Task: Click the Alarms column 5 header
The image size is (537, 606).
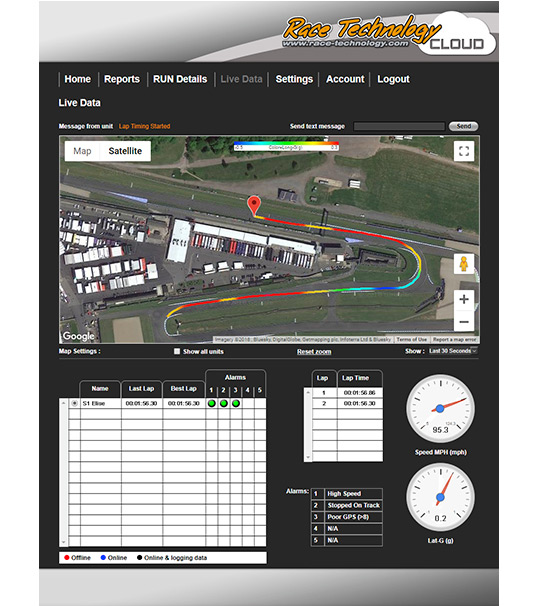Action: [259, 390]
